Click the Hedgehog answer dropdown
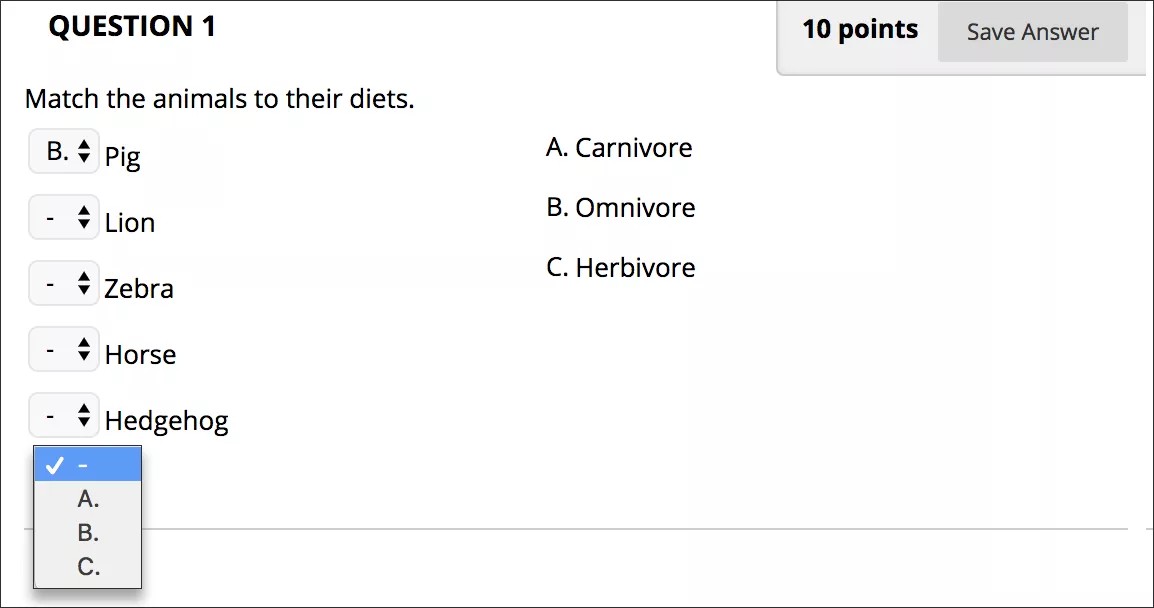 coord(64,416)
